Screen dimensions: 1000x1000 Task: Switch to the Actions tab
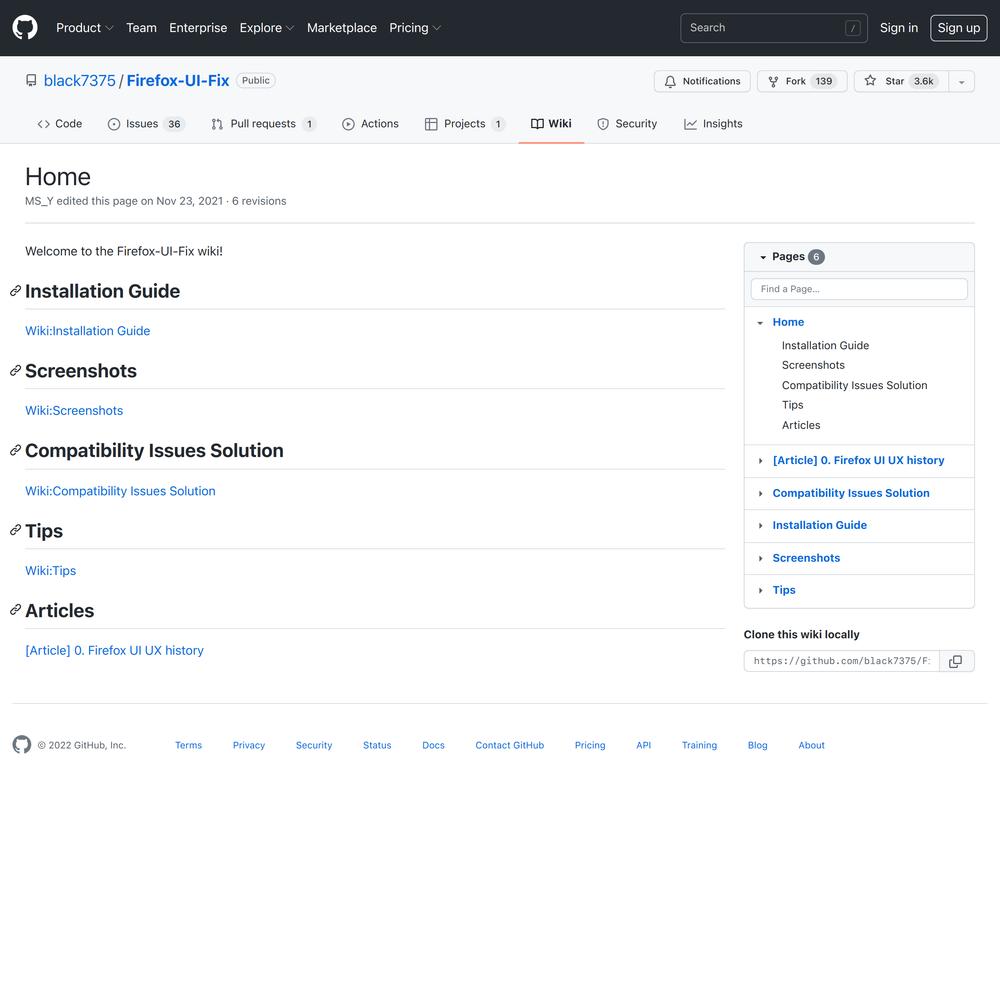click(371, 124)
